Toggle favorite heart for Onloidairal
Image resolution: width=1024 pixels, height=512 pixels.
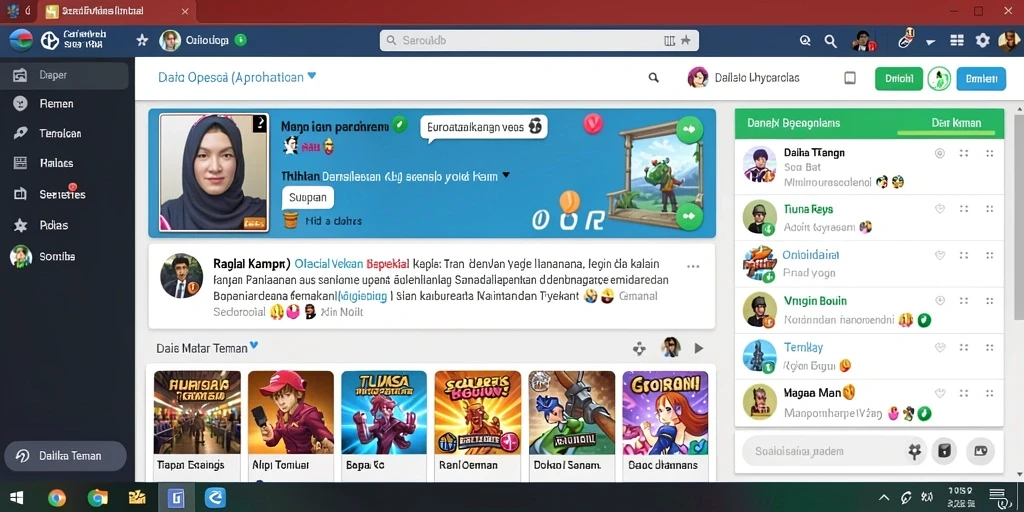pos(940,255)
